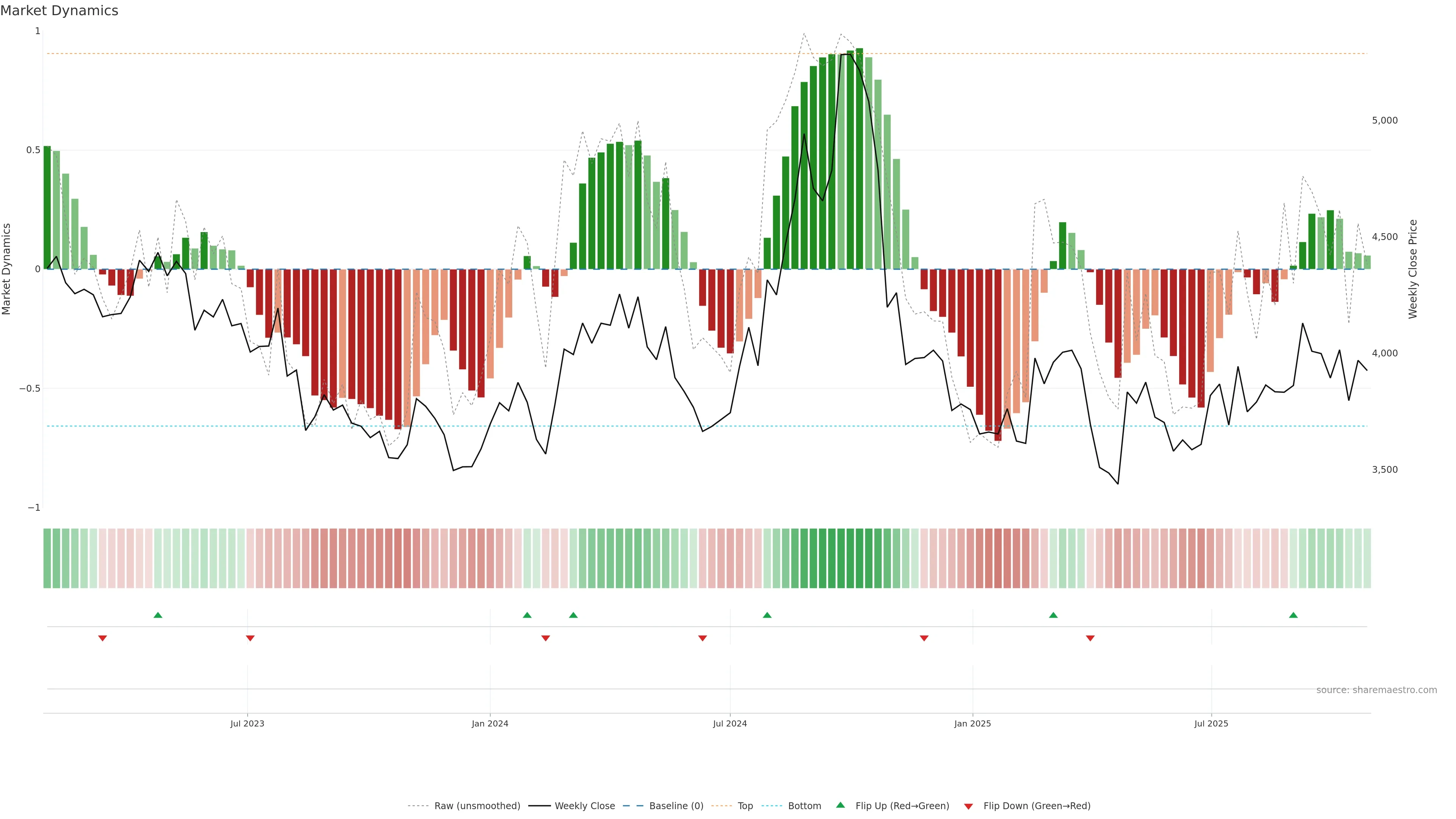Toggle the Top legend entry
1456x819 pixels.
pos(745,806)
